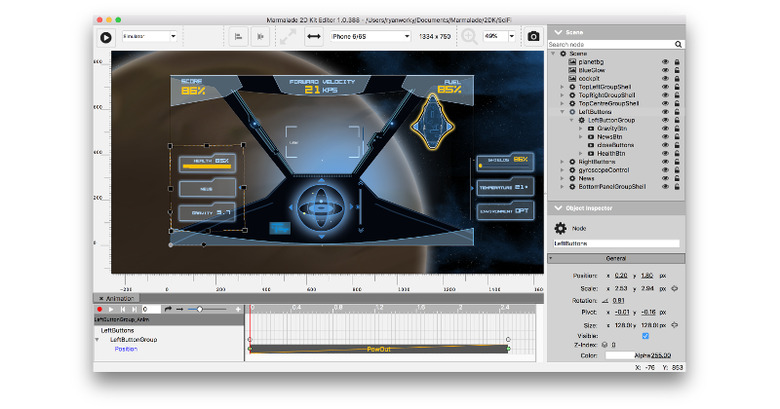This screenshot has height=409, width=780.
Task: Uncheck the Visible checkbox in Object Inspector
Action: [645, 336]
